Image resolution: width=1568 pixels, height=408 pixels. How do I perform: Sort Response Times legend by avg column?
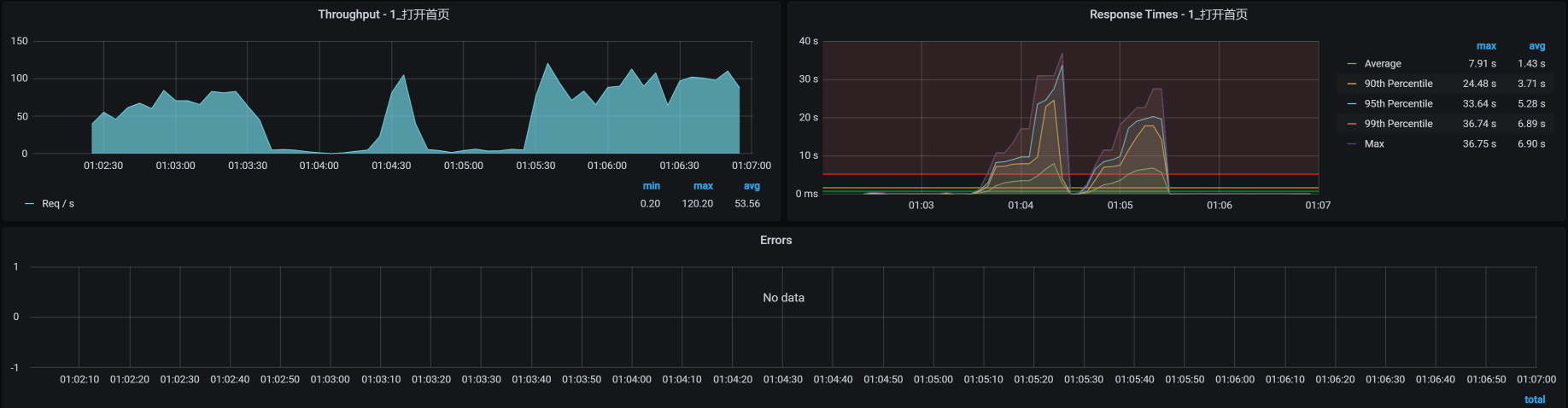point(1536,46)
